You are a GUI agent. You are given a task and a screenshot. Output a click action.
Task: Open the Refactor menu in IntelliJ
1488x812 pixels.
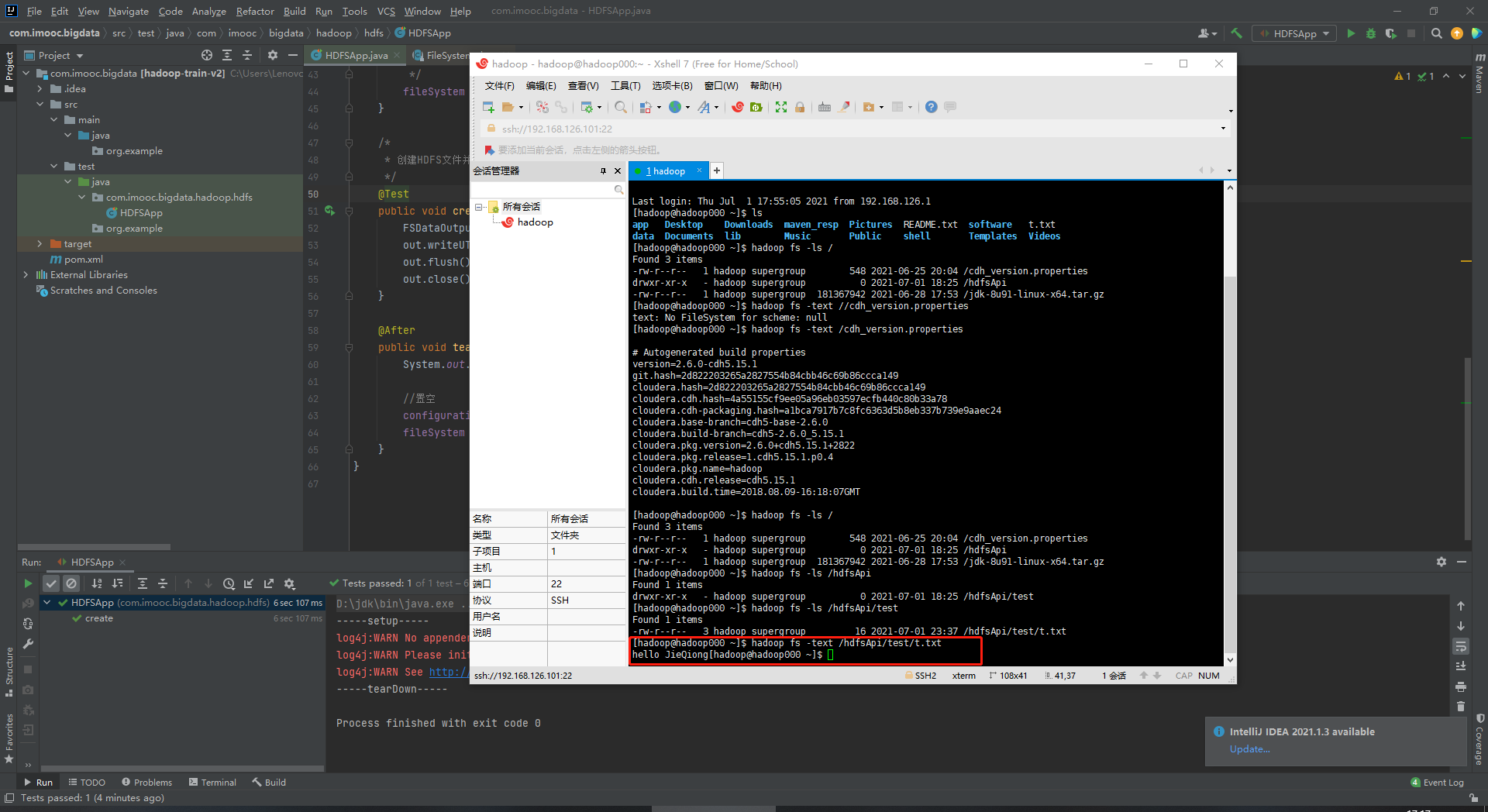coord(255,11)
